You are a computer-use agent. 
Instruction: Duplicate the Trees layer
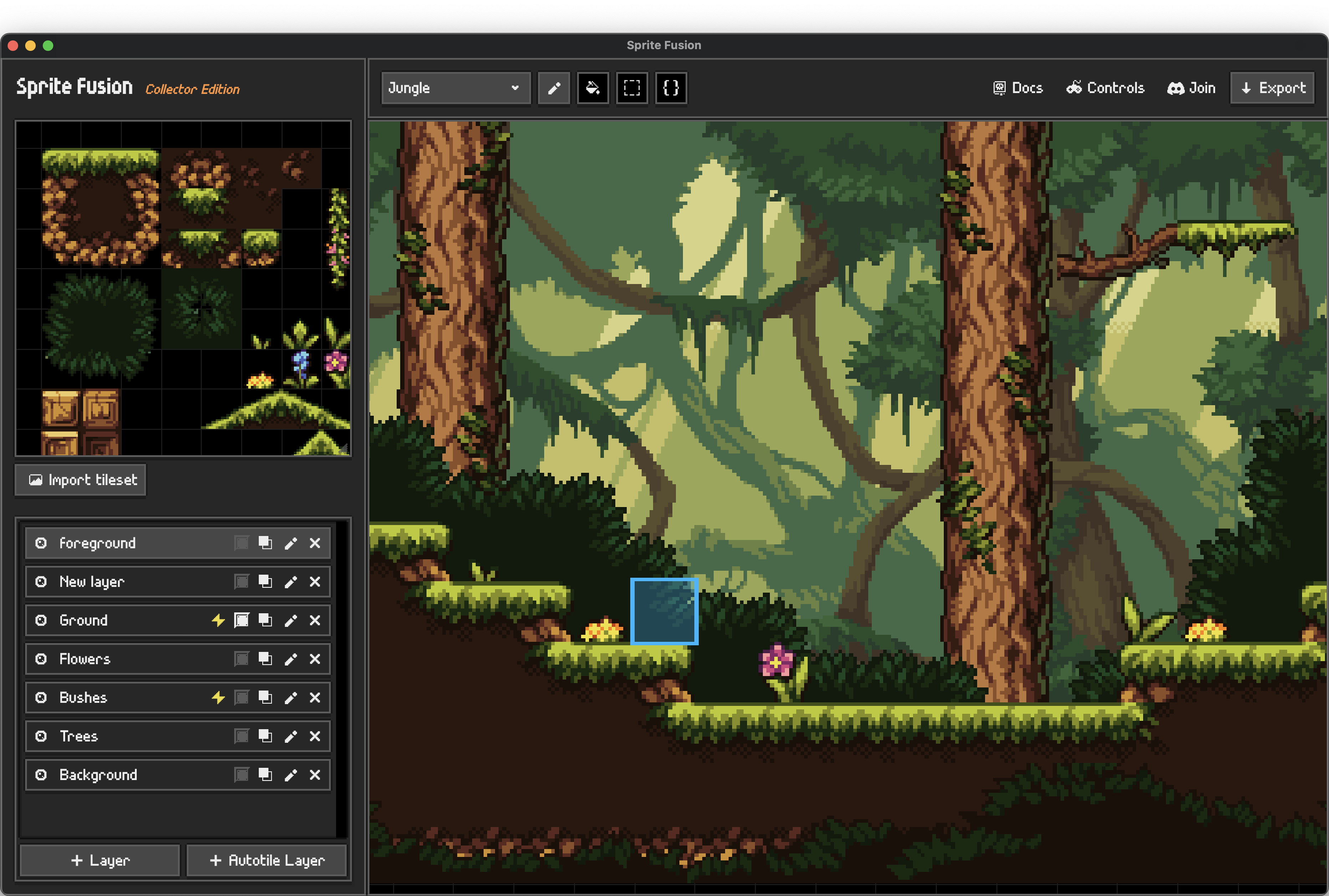point(265,736)
